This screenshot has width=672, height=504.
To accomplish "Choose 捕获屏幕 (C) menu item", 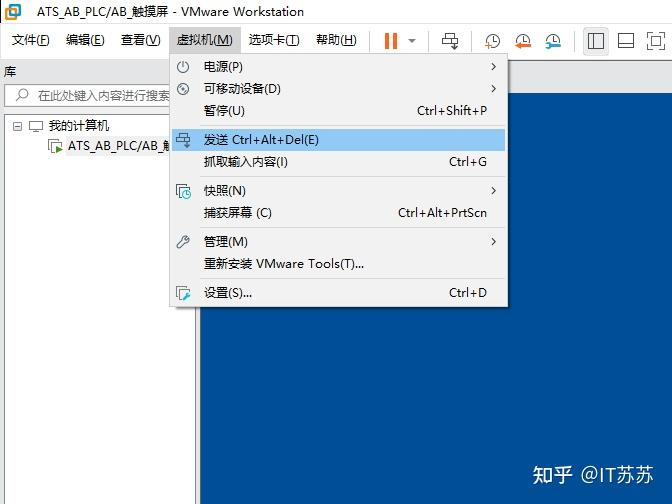I will [338, 213].
